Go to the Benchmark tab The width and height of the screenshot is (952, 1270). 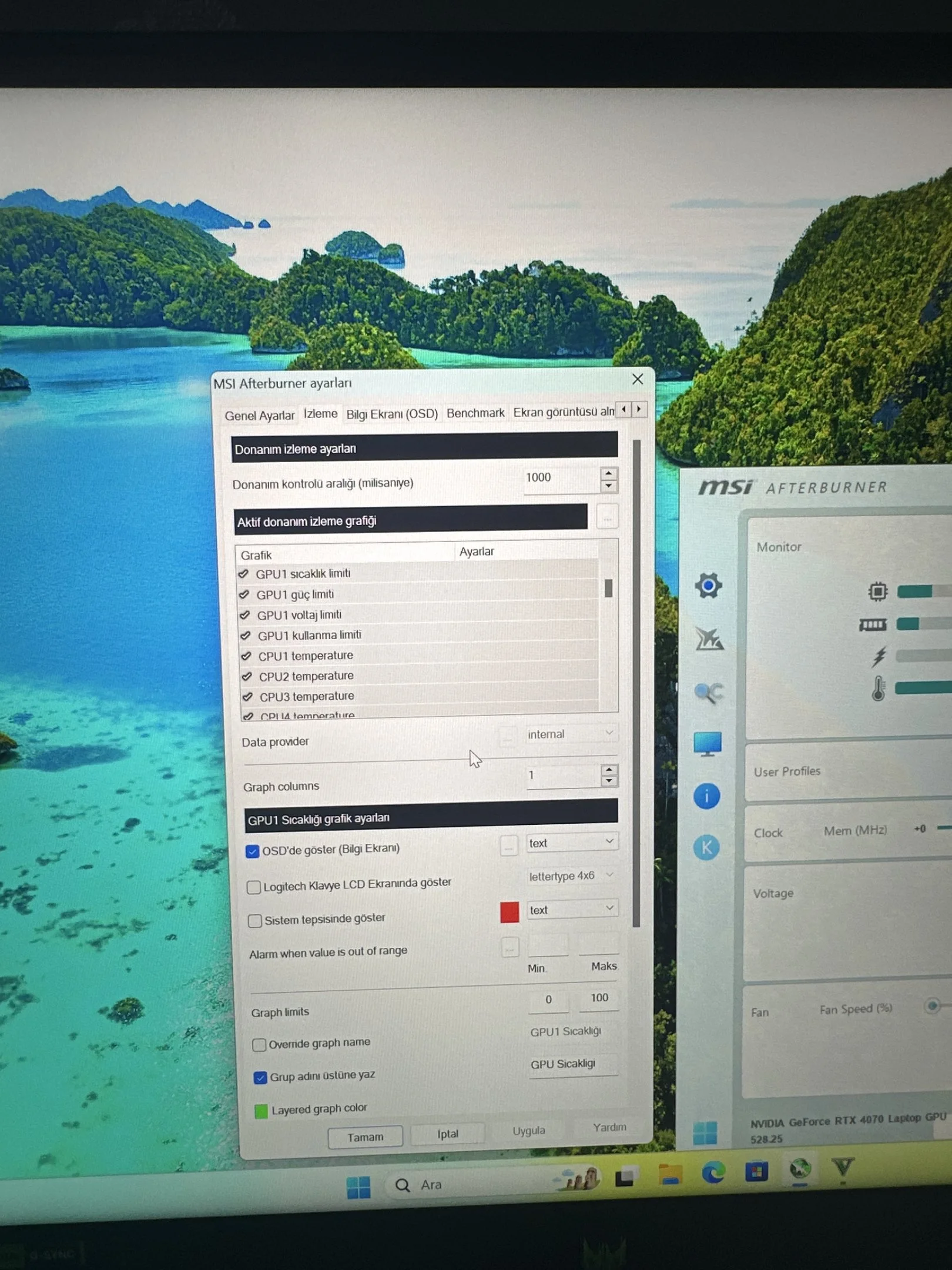475,413
